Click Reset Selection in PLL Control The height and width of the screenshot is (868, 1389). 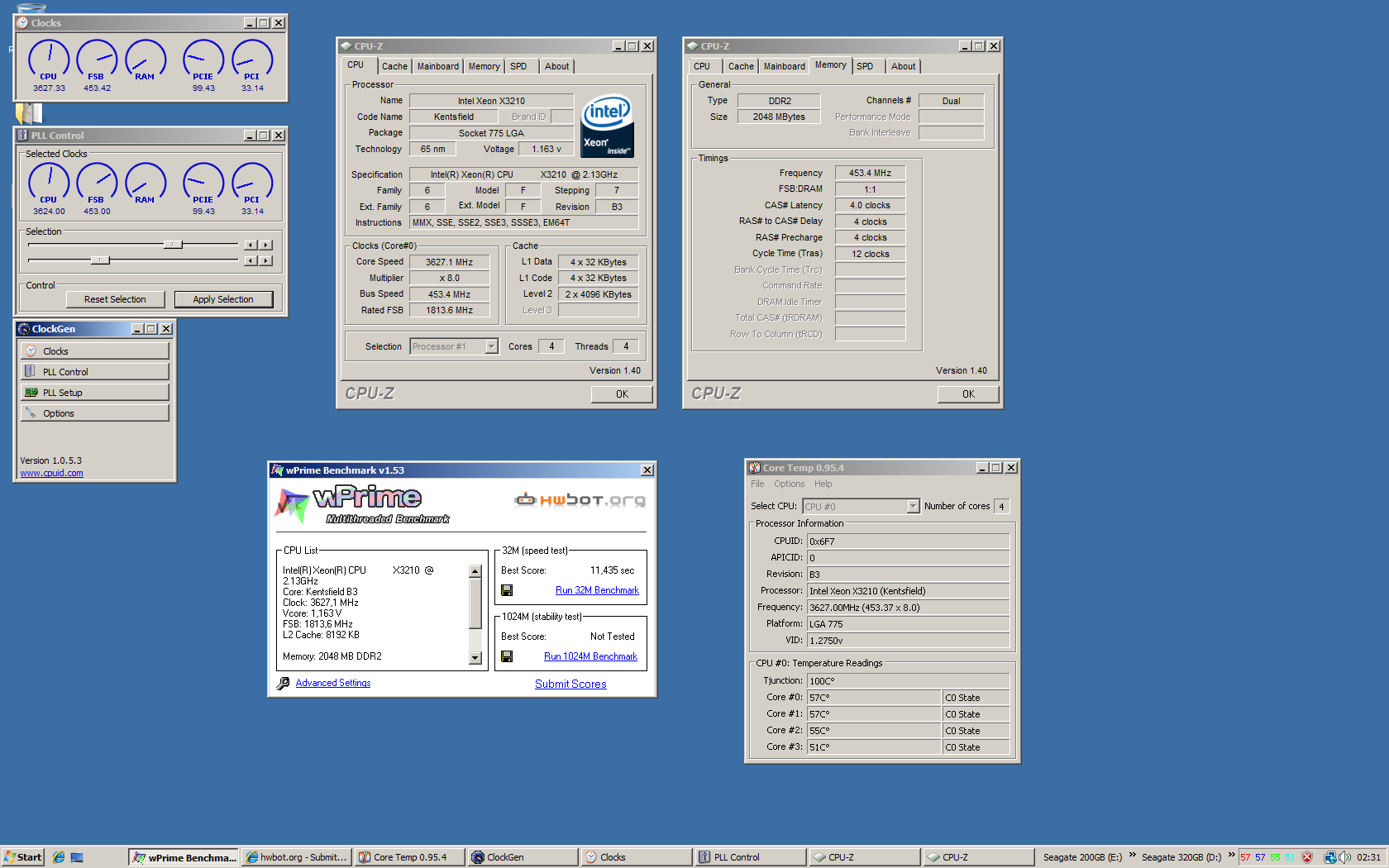click(115, 299)
